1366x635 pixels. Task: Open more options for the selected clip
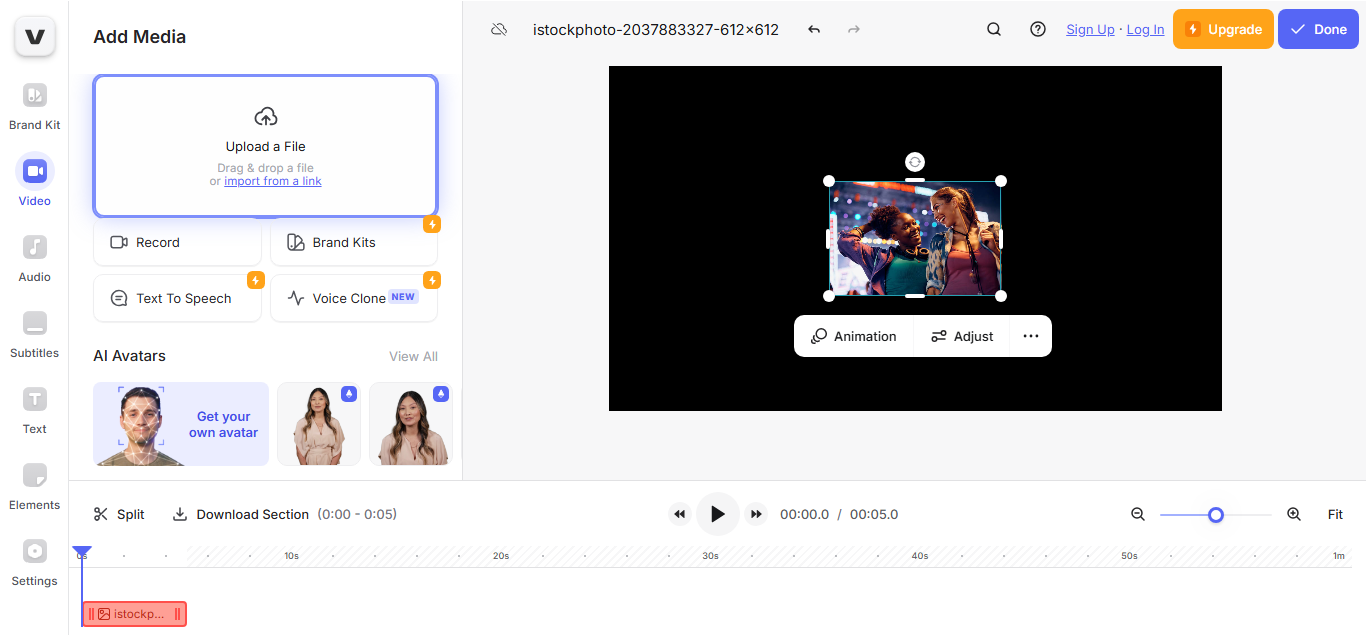coord(1031,336)
